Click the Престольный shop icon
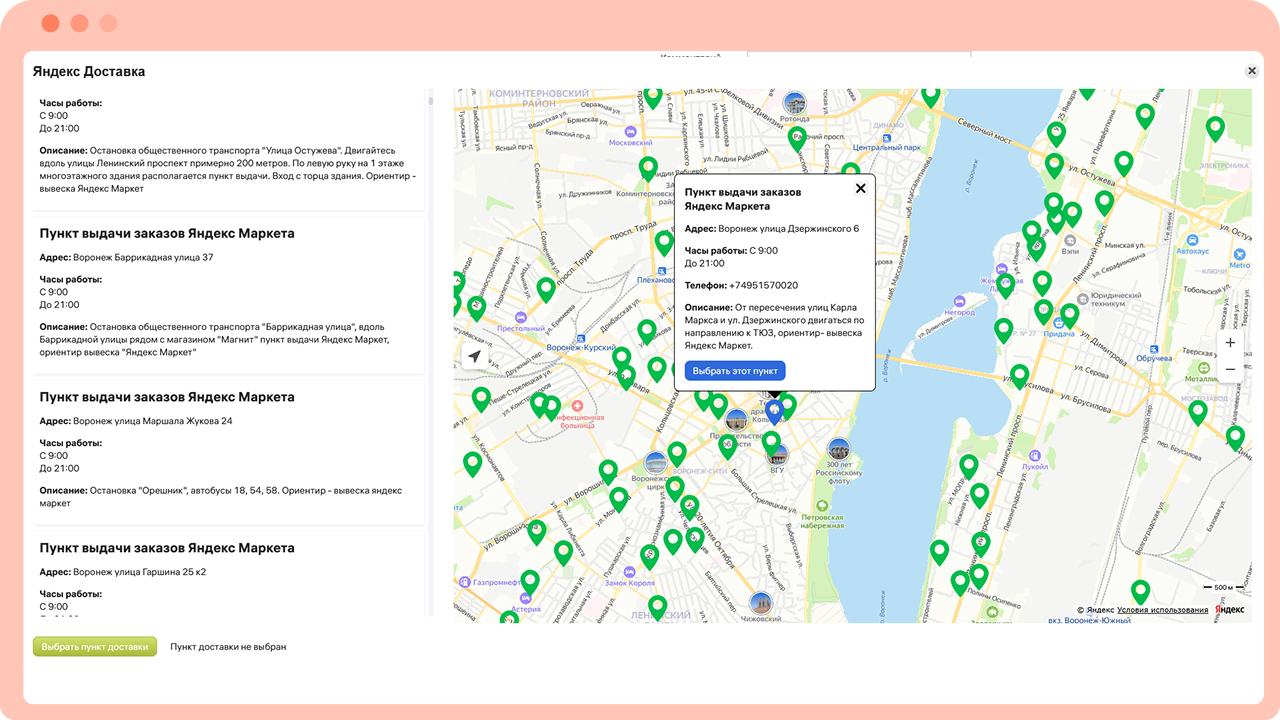This screenshot has height=720, width=1280. point(521,316)
